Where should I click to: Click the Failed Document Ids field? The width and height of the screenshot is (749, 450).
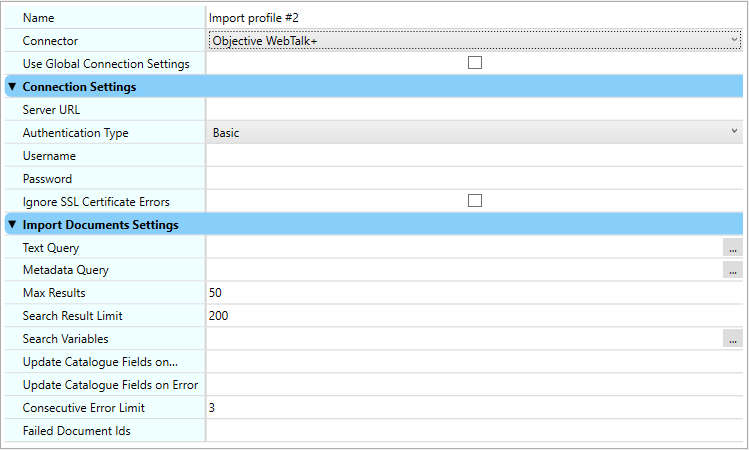tap(474, 431)
